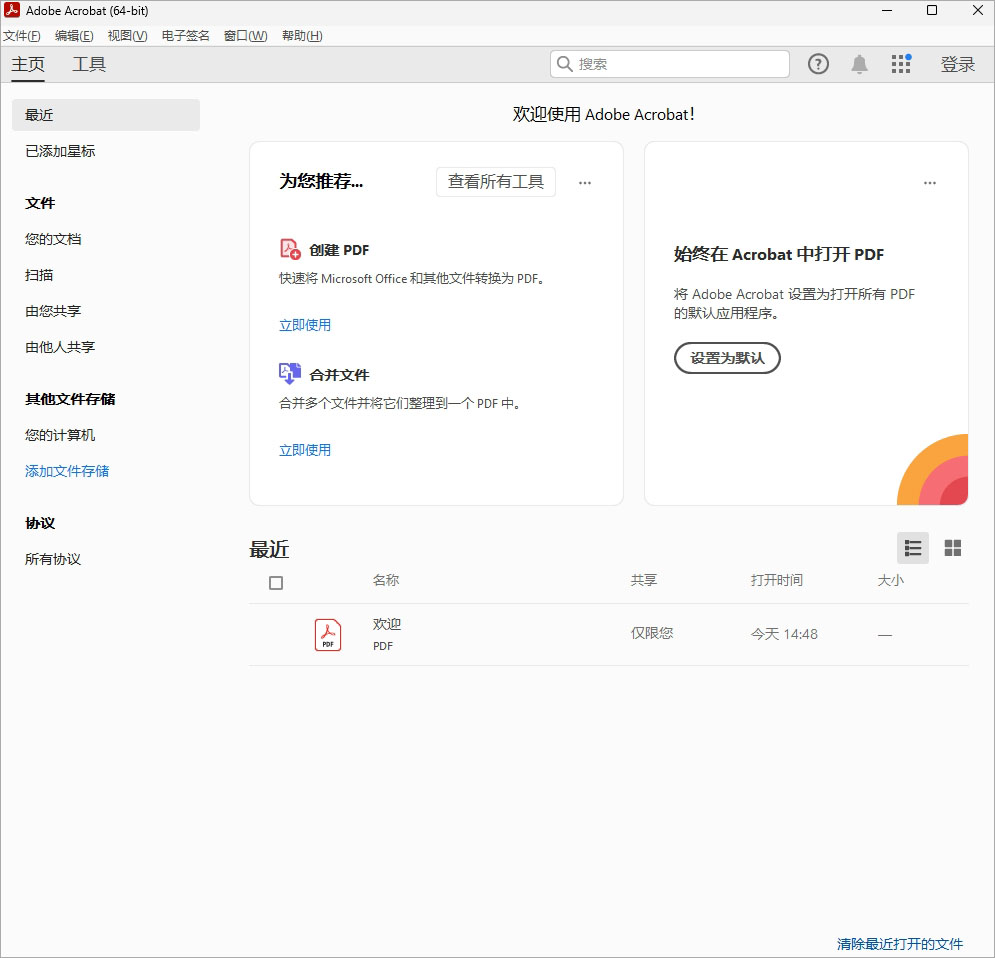
Task: Click the Adobe apps grid icon
Action: [900, 63]
